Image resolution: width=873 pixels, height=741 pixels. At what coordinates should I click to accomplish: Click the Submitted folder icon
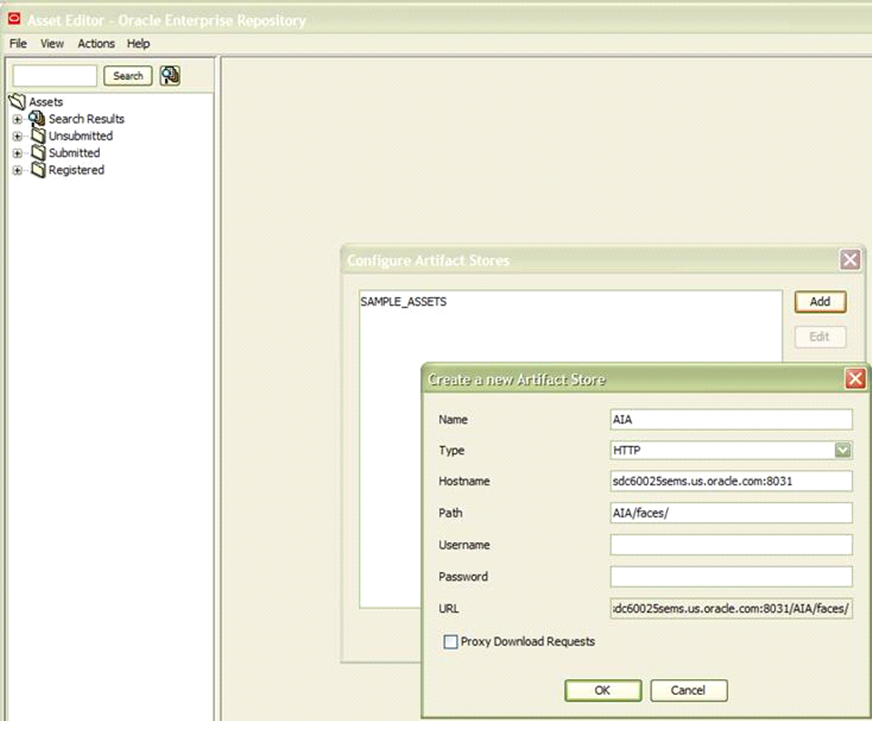[x=38, y=153]
